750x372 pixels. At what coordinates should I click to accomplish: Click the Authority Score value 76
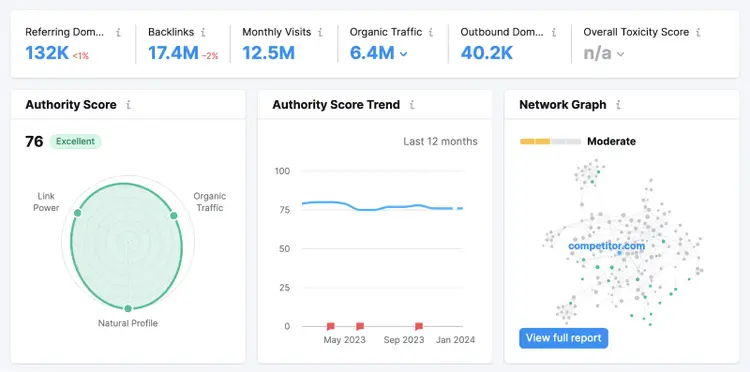[x=34, y=142]
